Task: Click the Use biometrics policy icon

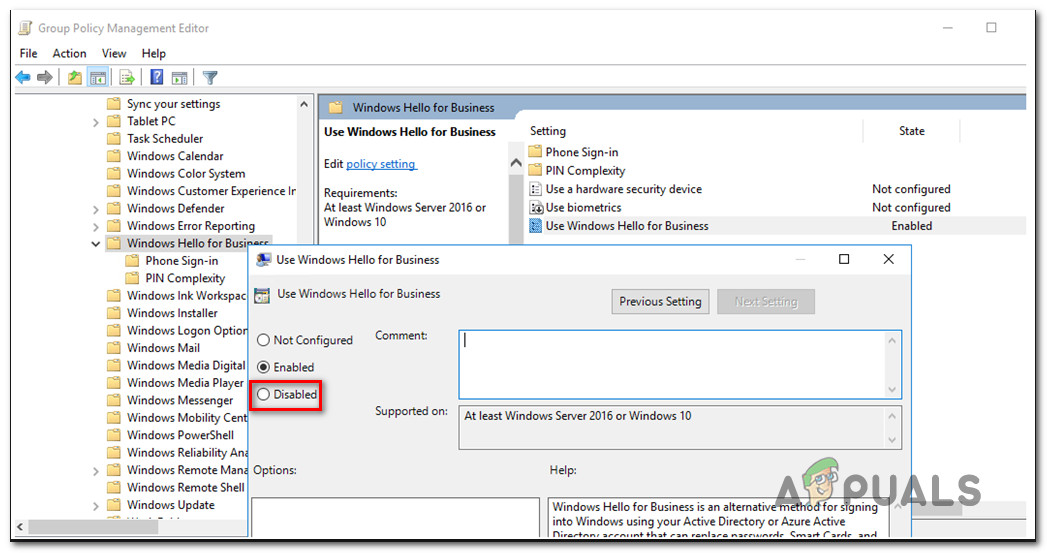Action: pos(536,208)
